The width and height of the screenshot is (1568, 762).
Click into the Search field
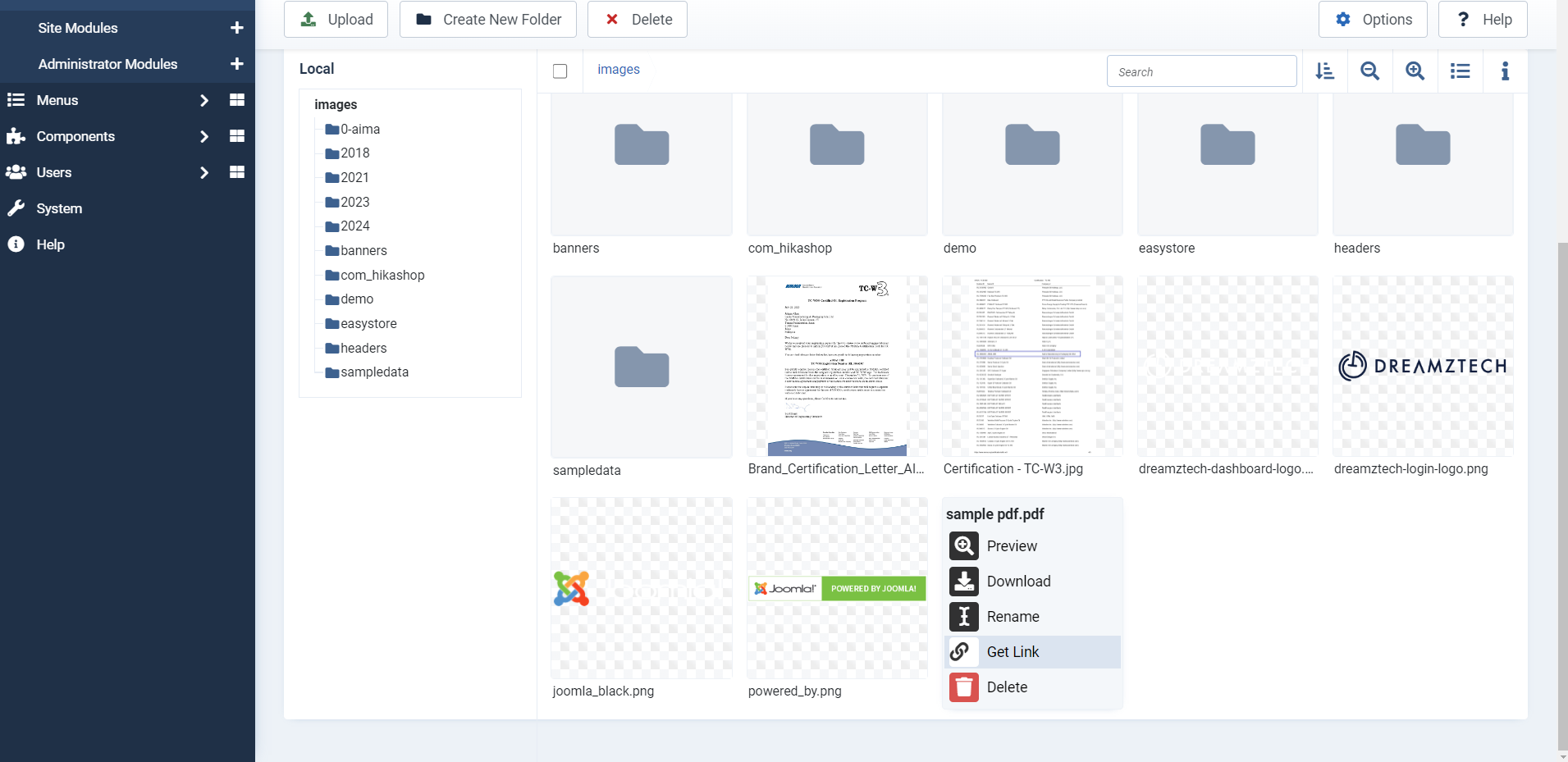[1201, 71]
